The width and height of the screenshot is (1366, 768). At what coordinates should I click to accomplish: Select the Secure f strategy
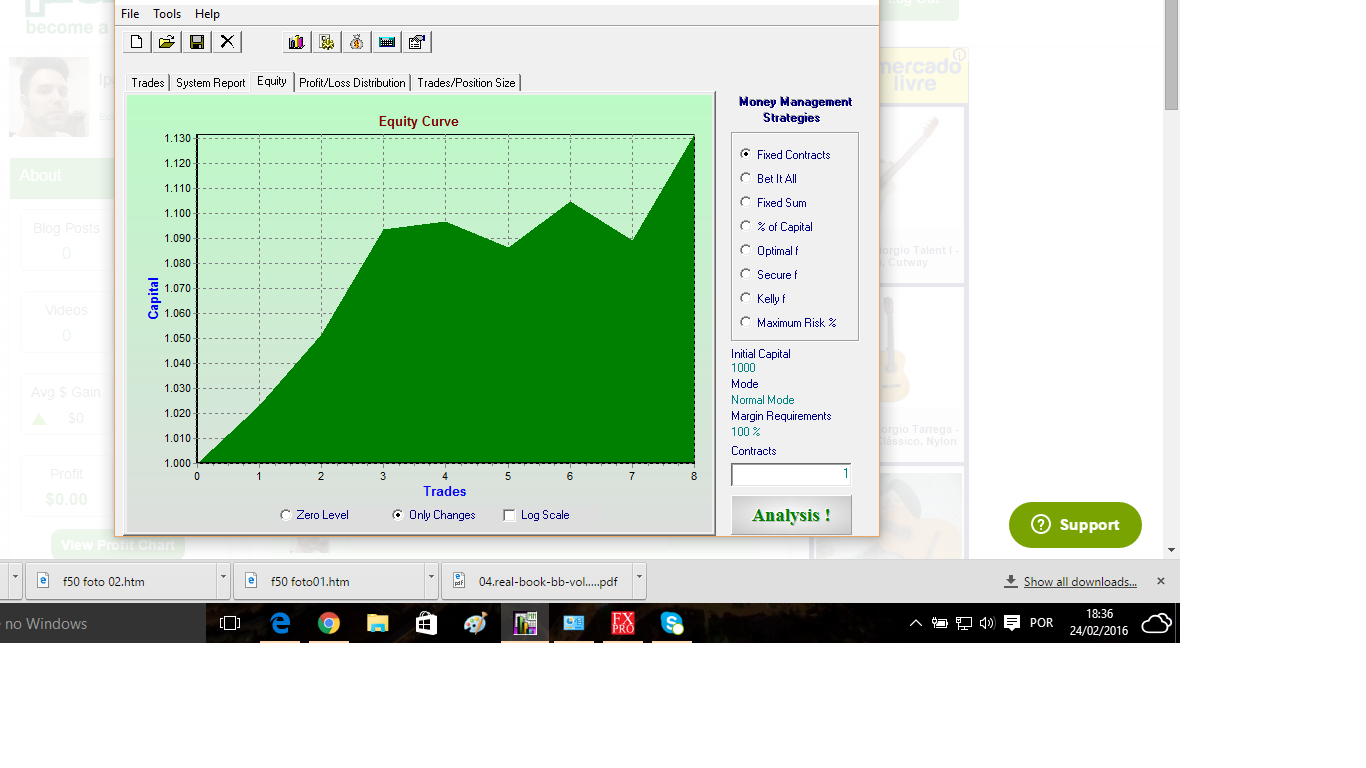click(768, 275)
